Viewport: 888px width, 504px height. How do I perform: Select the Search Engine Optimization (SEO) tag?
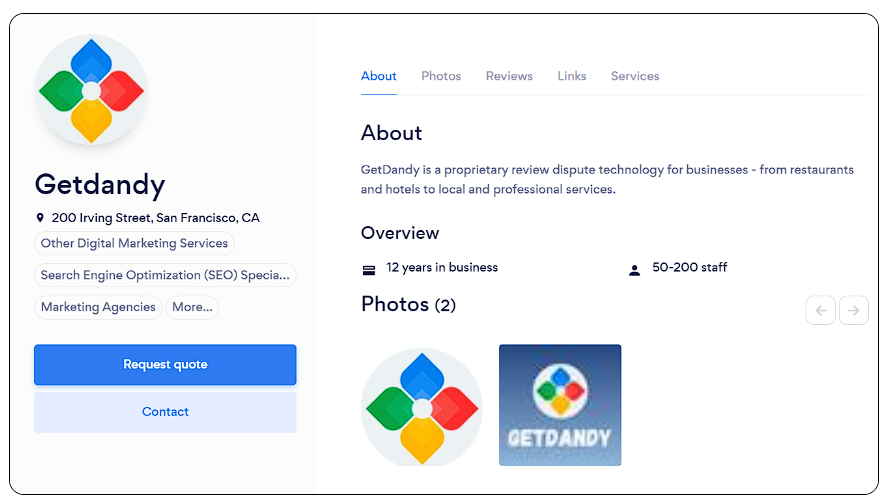pyautogui.click(x=165, y=275)
